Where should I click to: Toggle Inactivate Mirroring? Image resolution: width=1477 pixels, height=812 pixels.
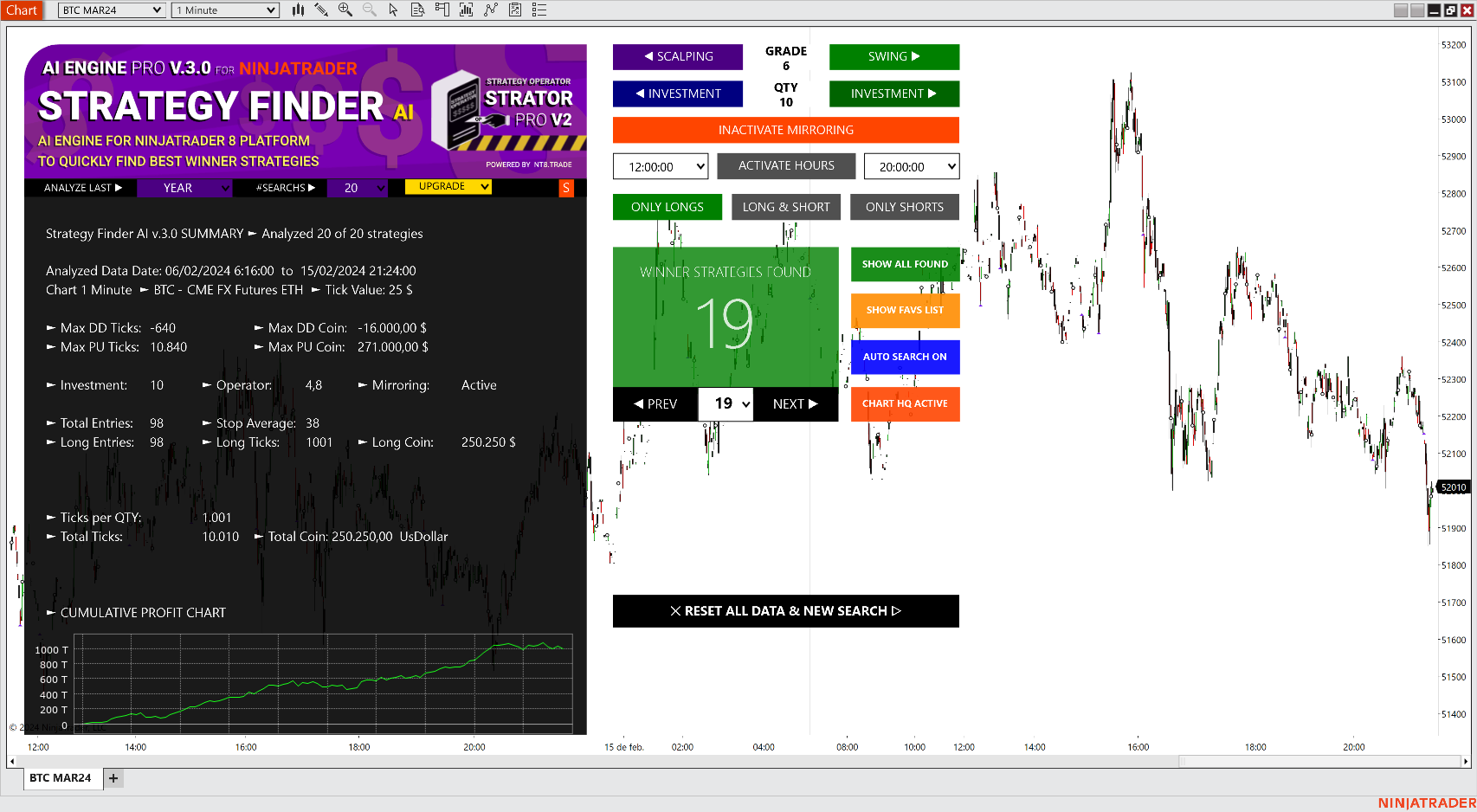click(786, 130)
